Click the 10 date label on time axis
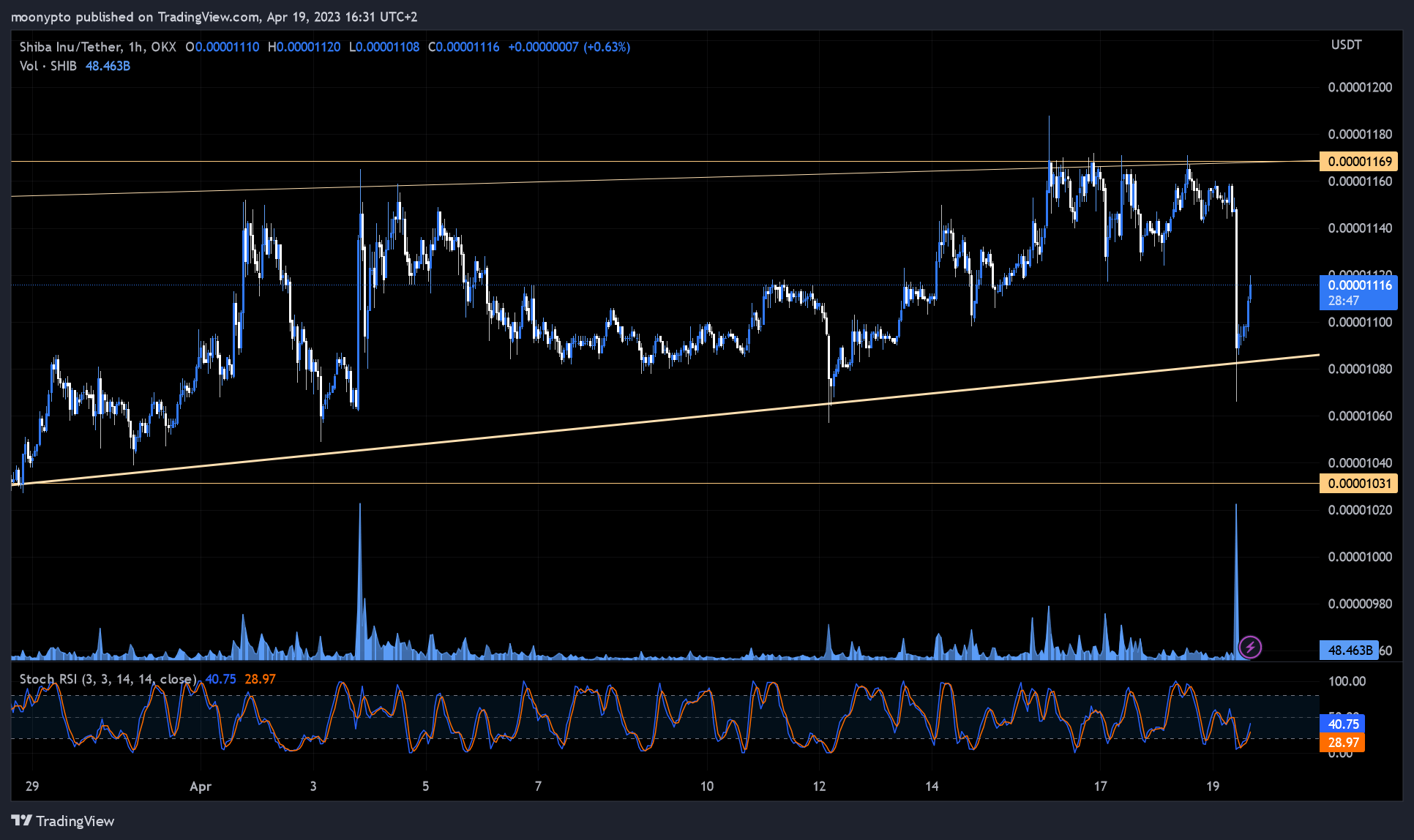This screenshot has height=840, width=1414. tap(707, 787)
